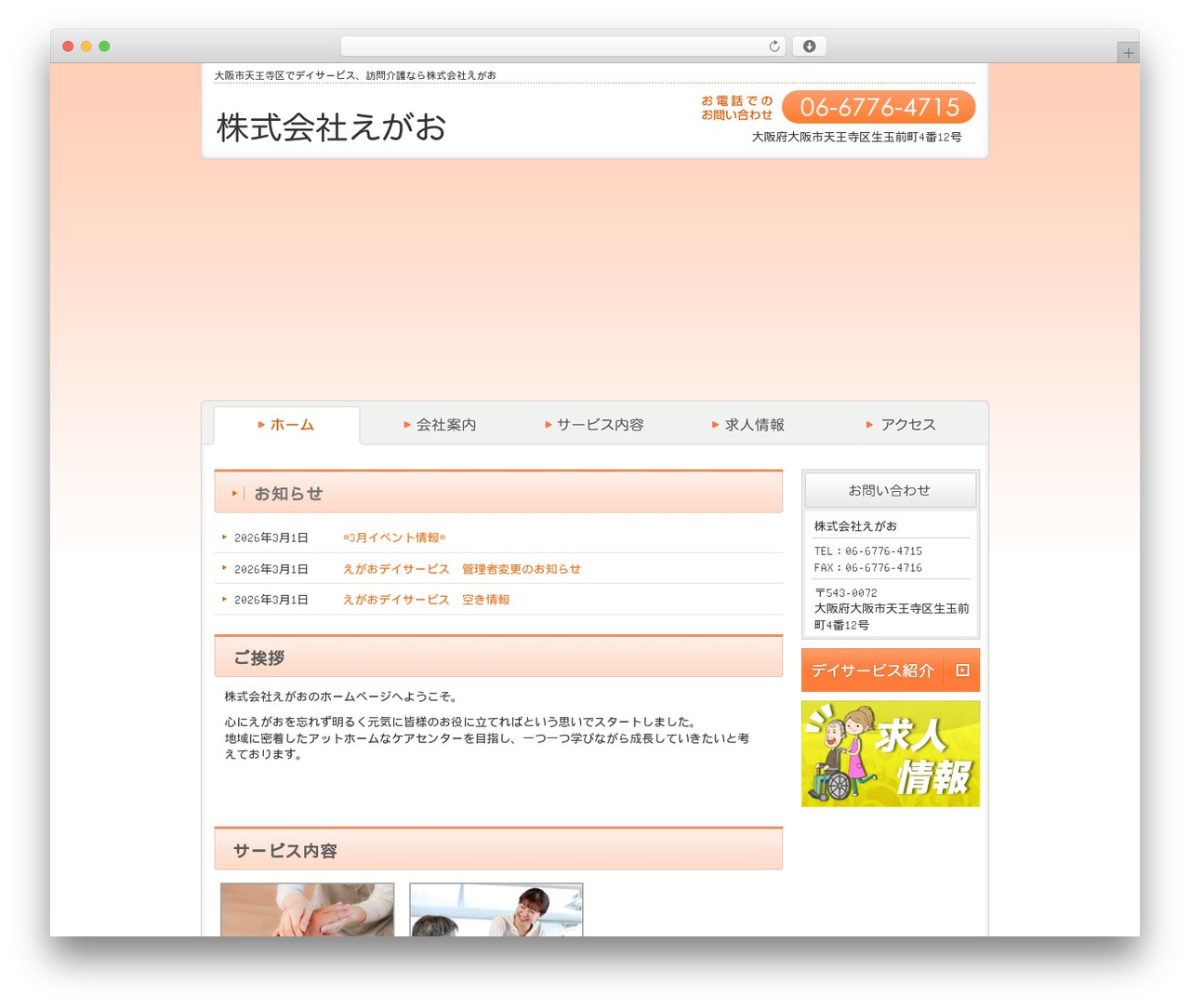This screenshot has height=1008, width=1190.
Task: Click the 求人情報 yellow banner image
Action: (891, 754)
